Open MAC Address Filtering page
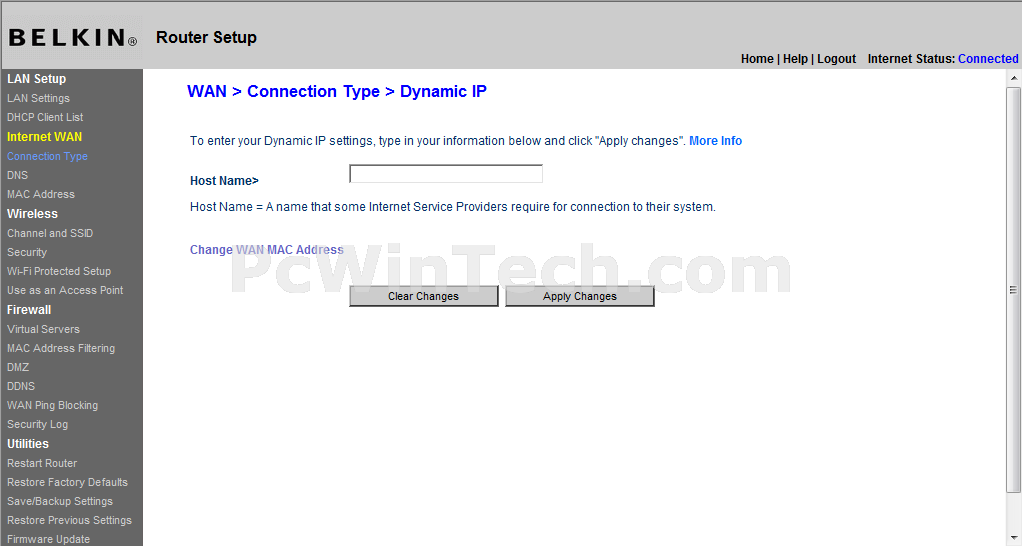This screenshot has width=1022, height=546. coord(61,348)
